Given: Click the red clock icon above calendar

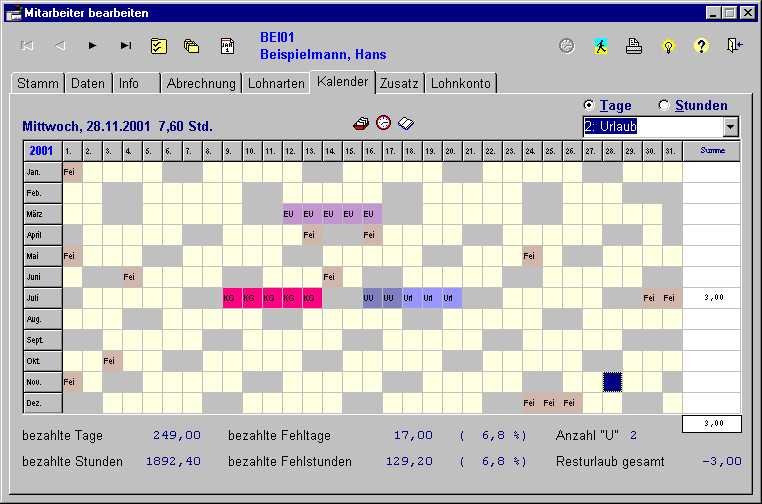Looking at the screenshot, I should coord(384,123).
